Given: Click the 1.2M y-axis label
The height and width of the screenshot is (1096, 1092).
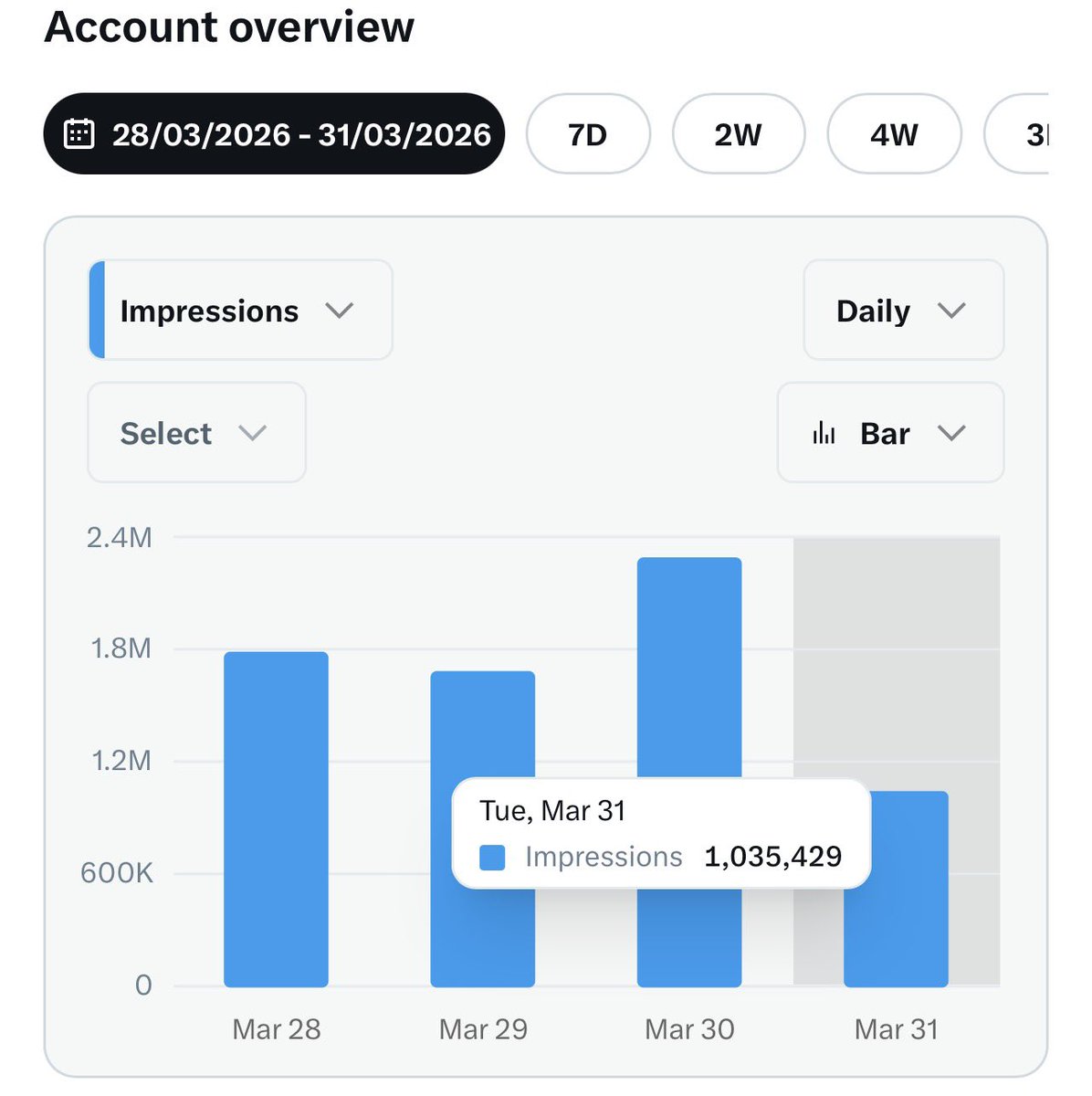Looking at the screenshot, I should 121,761.
